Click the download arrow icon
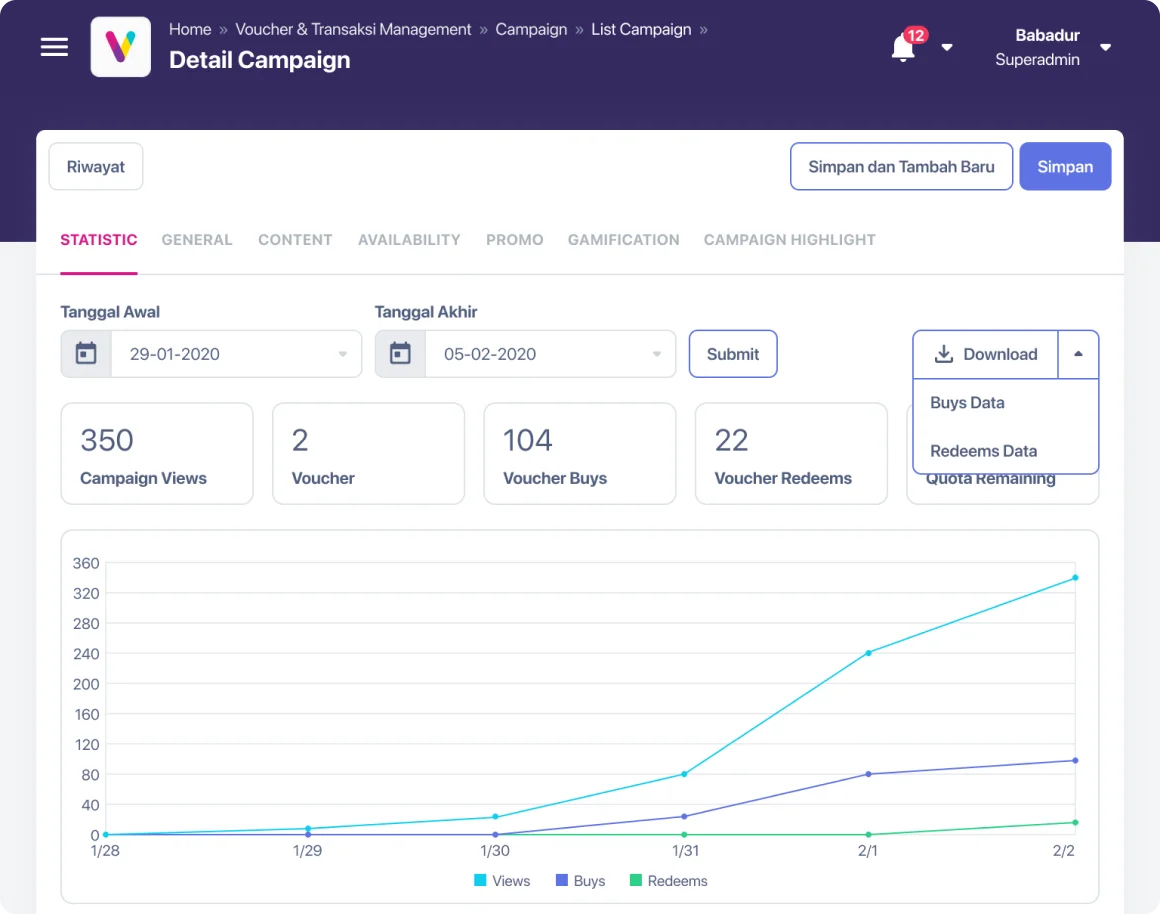Screen dimensions: 1160x914 [x=943, y=354]
